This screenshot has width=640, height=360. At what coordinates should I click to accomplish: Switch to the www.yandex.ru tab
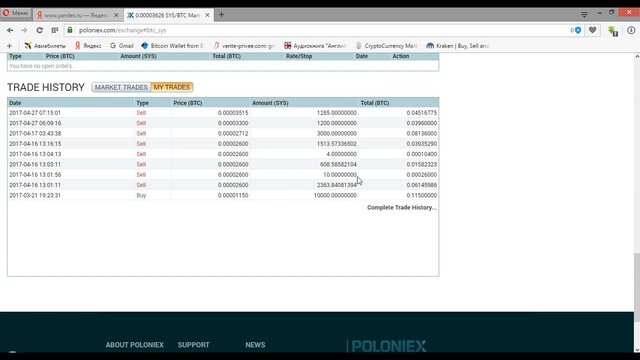76,15
